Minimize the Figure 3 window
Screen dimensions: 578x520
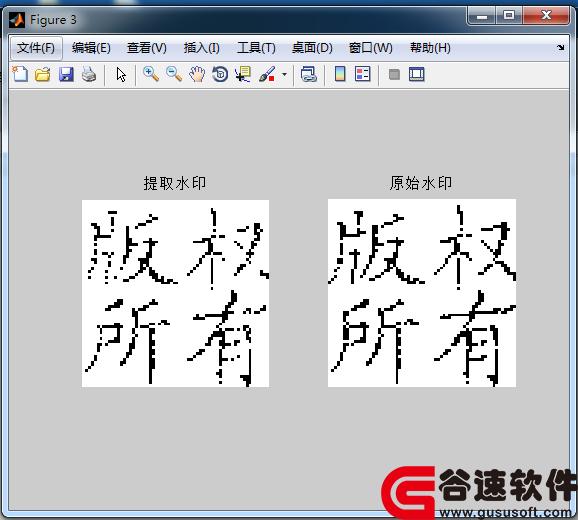click(482, 16)
